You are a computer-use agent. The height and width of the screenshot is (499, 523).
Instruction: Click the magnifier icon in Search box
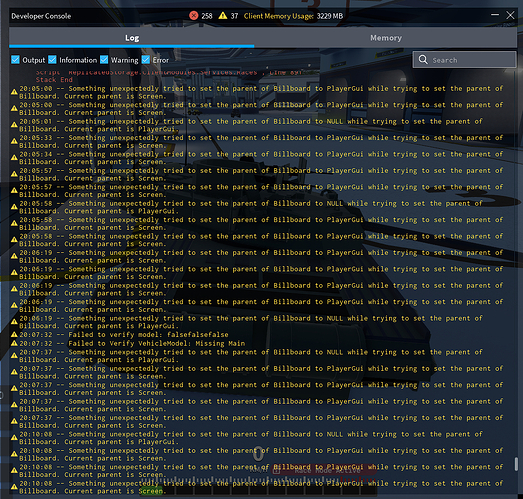click(423, 60)
